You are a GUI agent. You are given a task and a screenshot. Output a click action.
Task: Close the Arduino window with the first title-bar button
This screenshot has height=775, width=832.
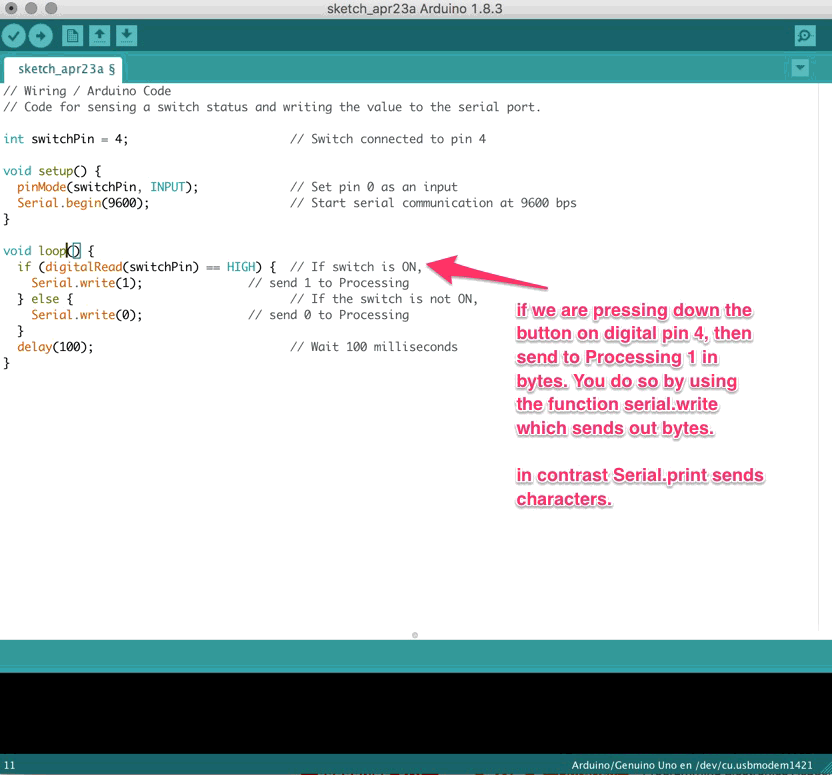point(11,8)
